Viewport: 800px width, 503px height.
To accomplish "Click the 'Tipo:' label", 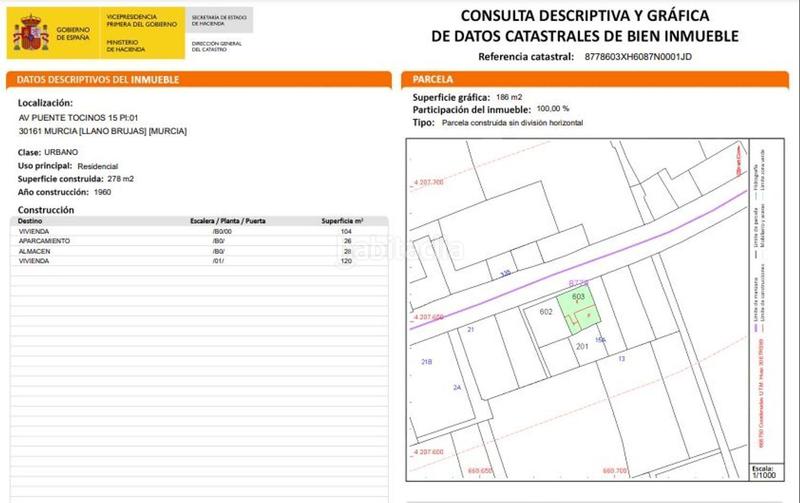I will coord(423,122).
